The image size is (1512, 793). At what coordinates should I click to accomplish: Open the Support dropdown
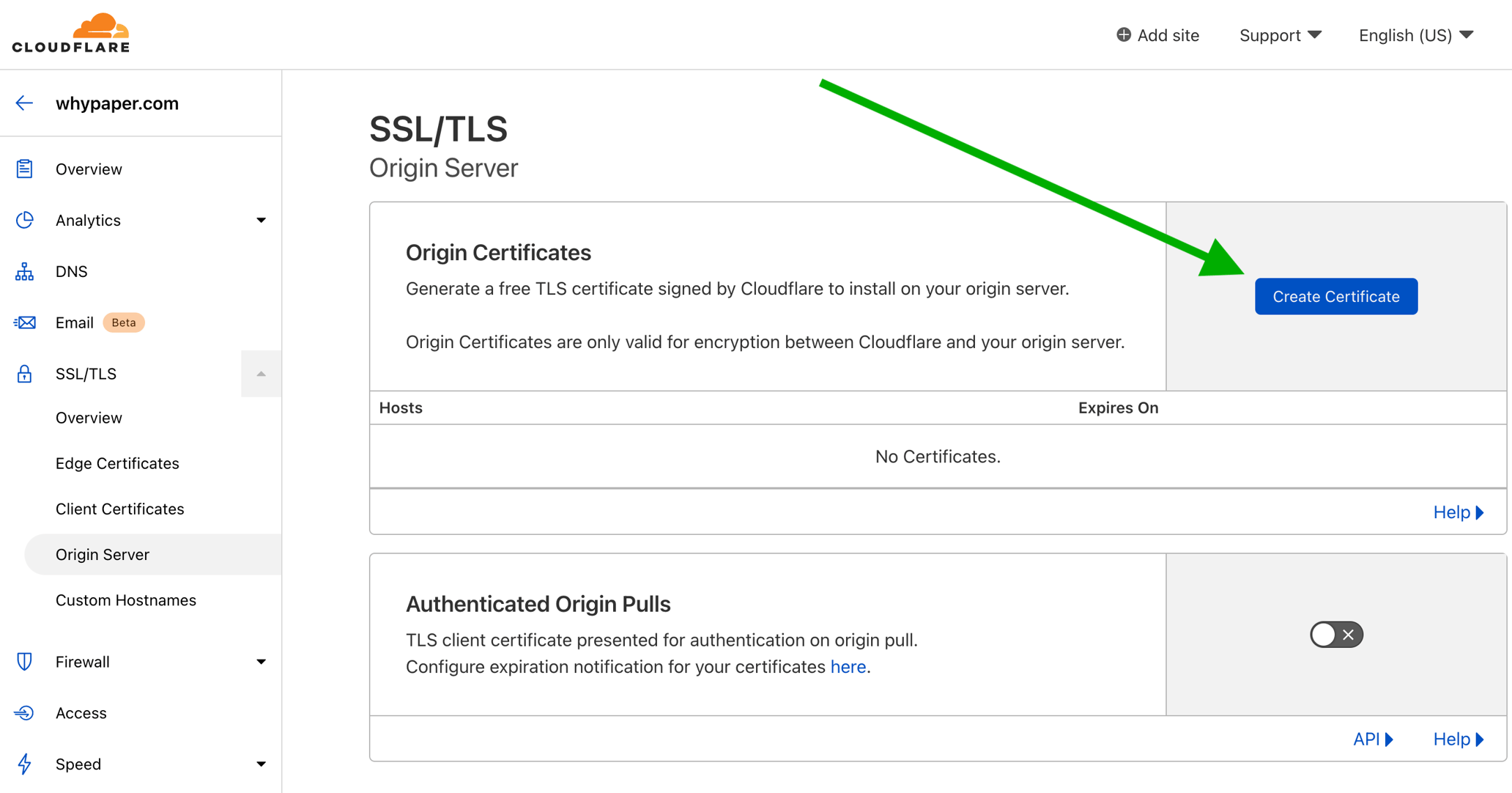[1281, 34]
